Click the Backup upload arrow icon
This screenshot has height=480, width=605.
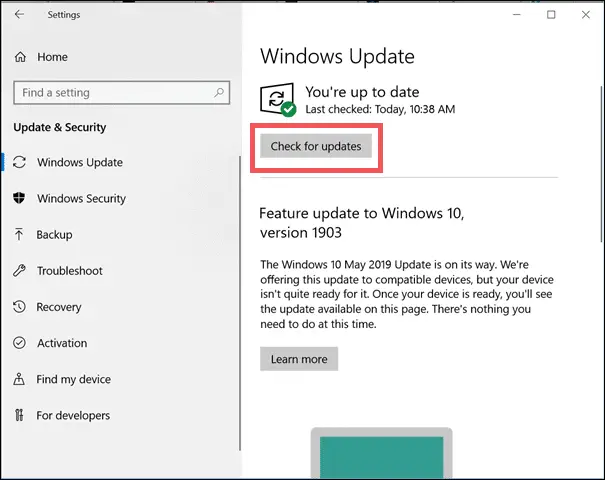click(x=19, y=234)
